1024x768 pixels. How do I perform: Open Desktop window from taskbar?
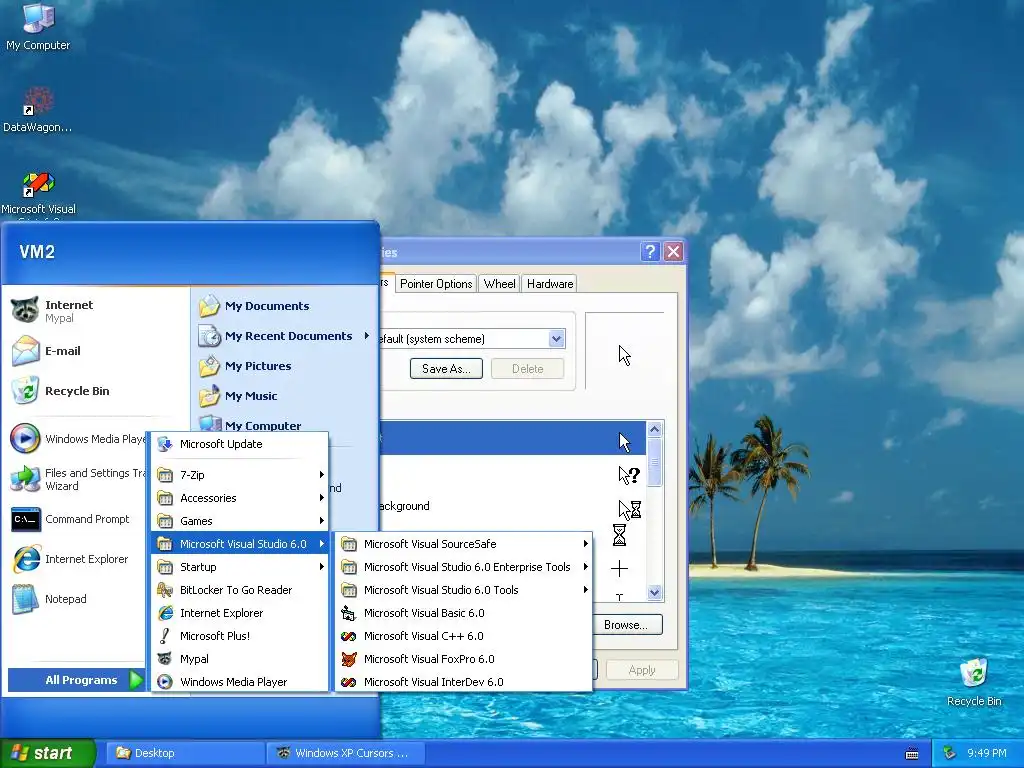[185, 753]
